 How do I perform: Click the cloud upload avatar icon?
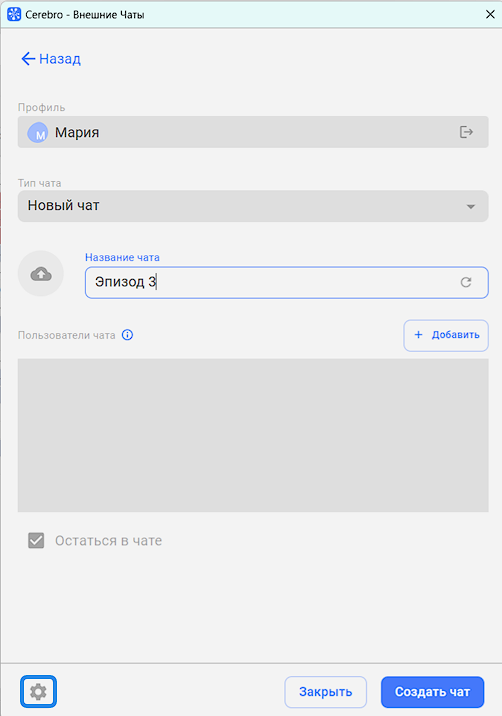[41, 274]
